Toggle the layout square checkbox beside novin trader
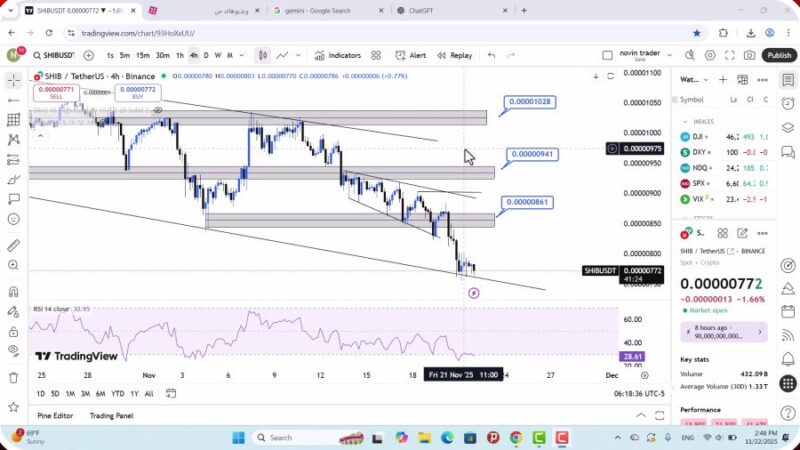This screenshot has height=450, width=800. tap(607, 56)
